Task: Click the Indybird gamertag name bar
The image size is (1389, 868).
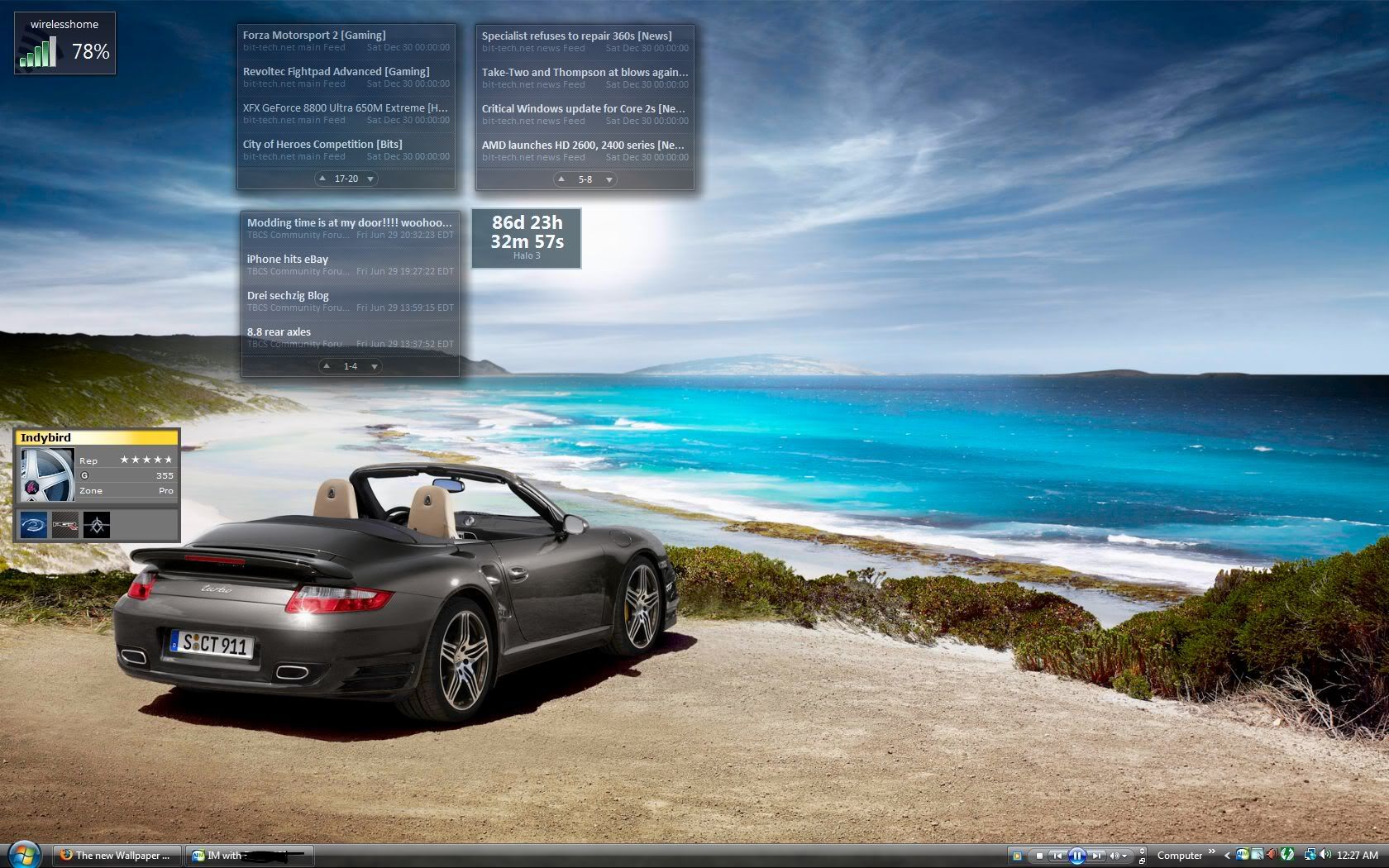Action: [x=98, y=437]
